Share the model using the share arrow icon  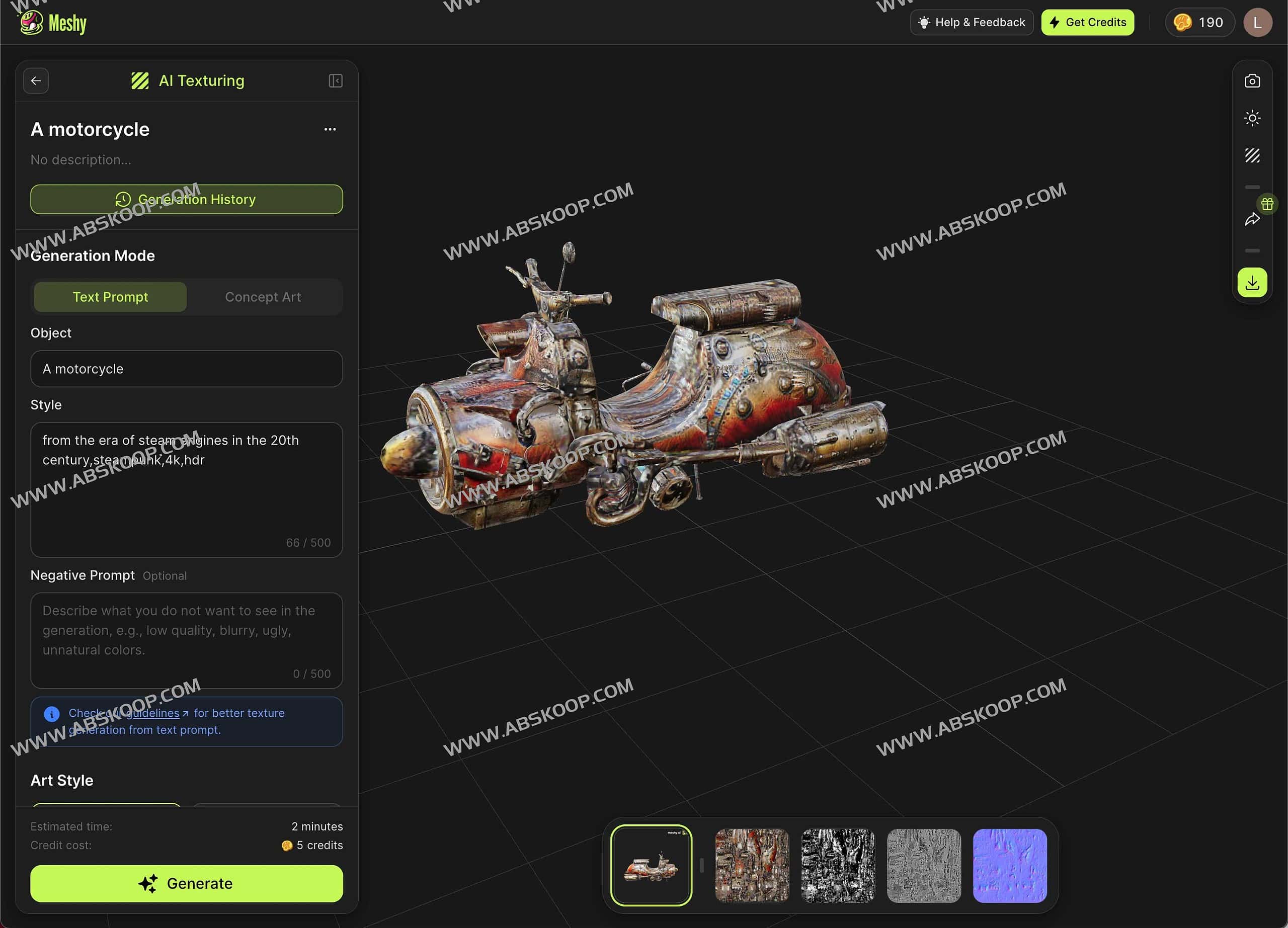coord(1252,219)
